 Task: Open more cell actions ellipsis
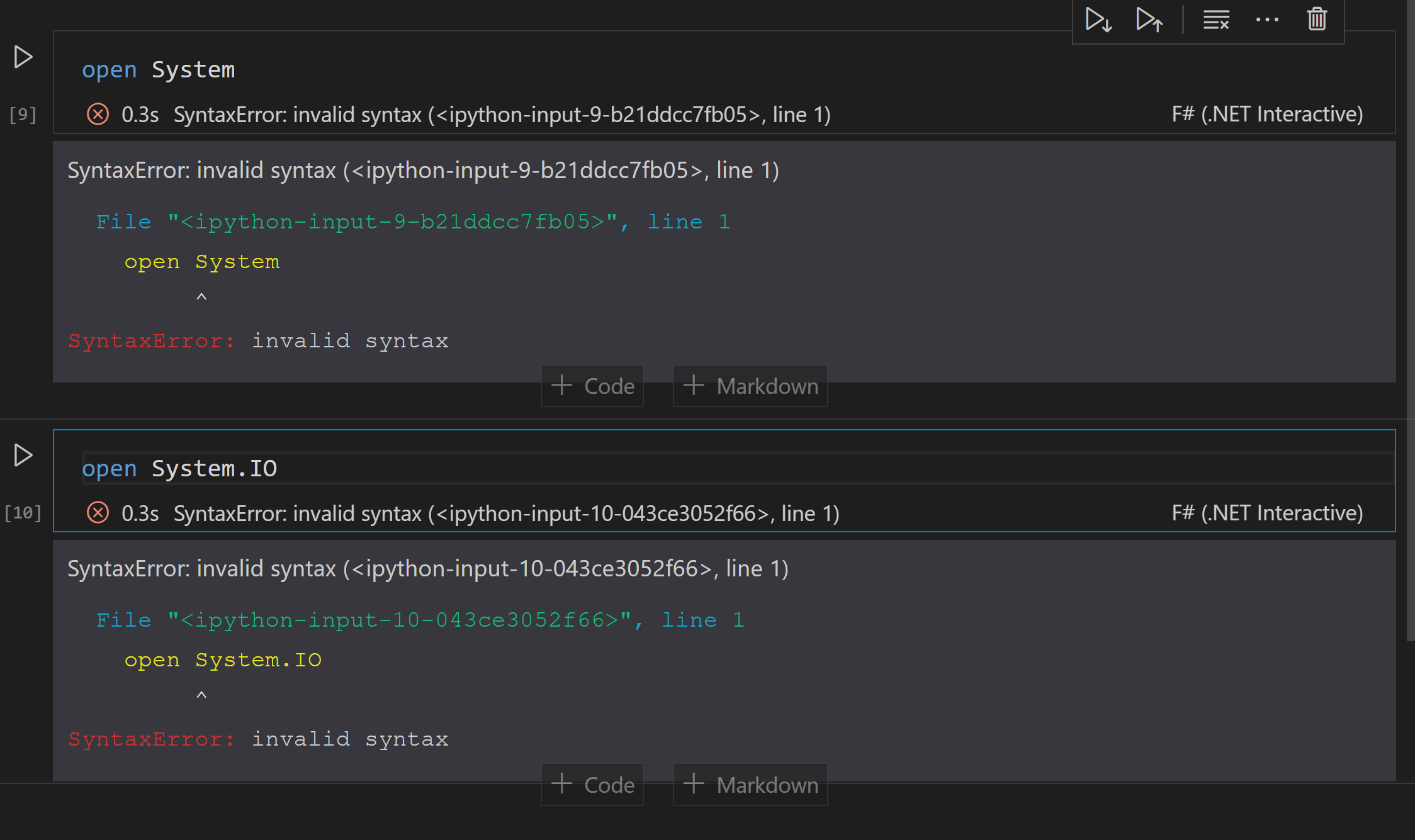tap(1267, 20)
